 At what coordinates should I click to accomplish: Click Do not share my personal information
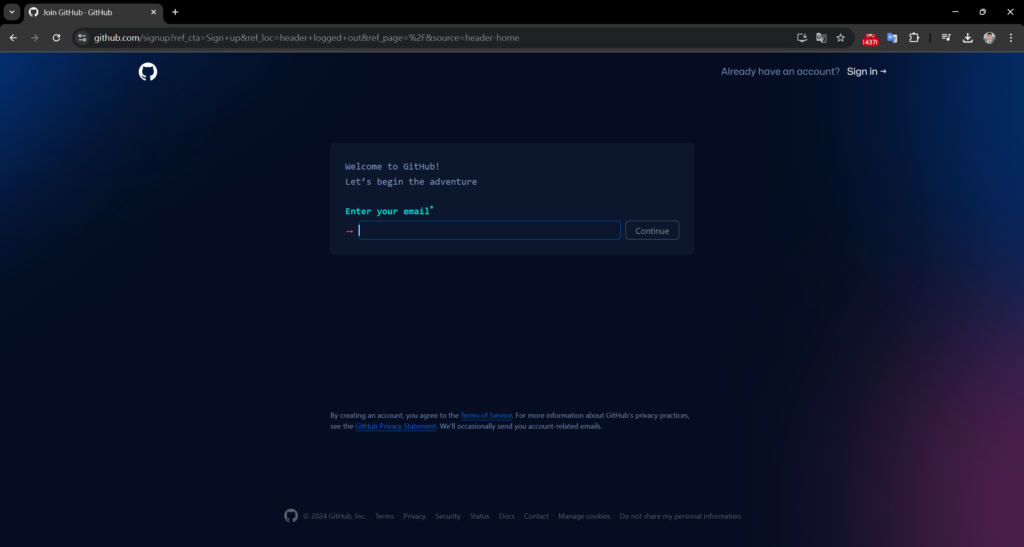(x=680, y=516)
